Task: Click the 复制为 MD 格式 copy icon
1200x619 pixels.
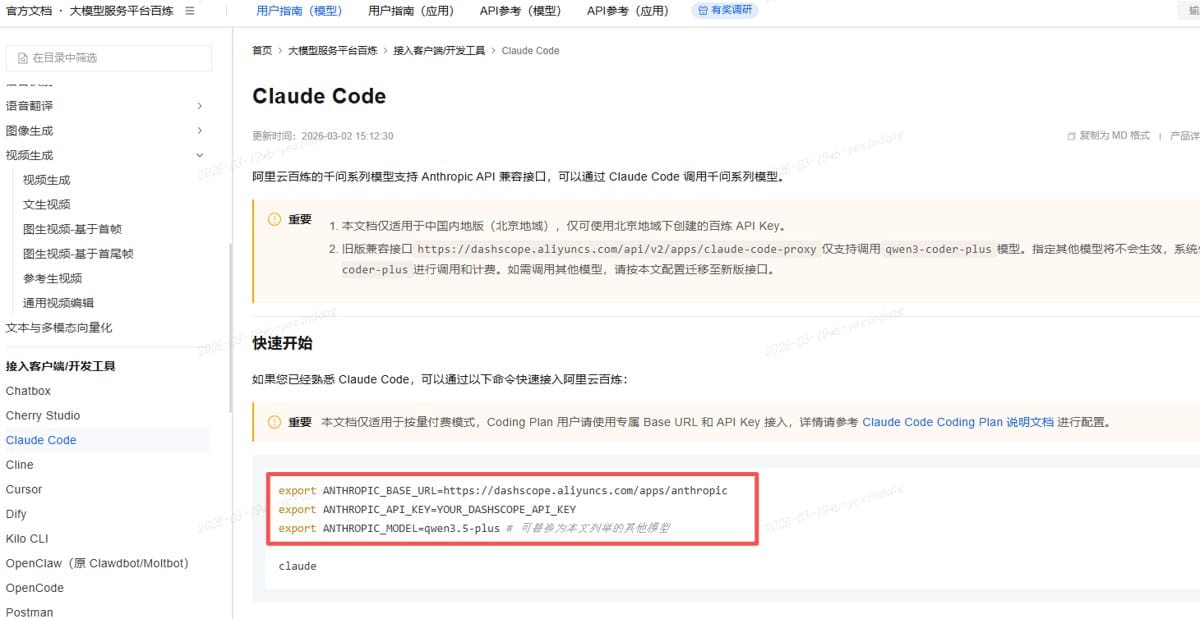Action: pyautogui.click(x=1071, y=136)
